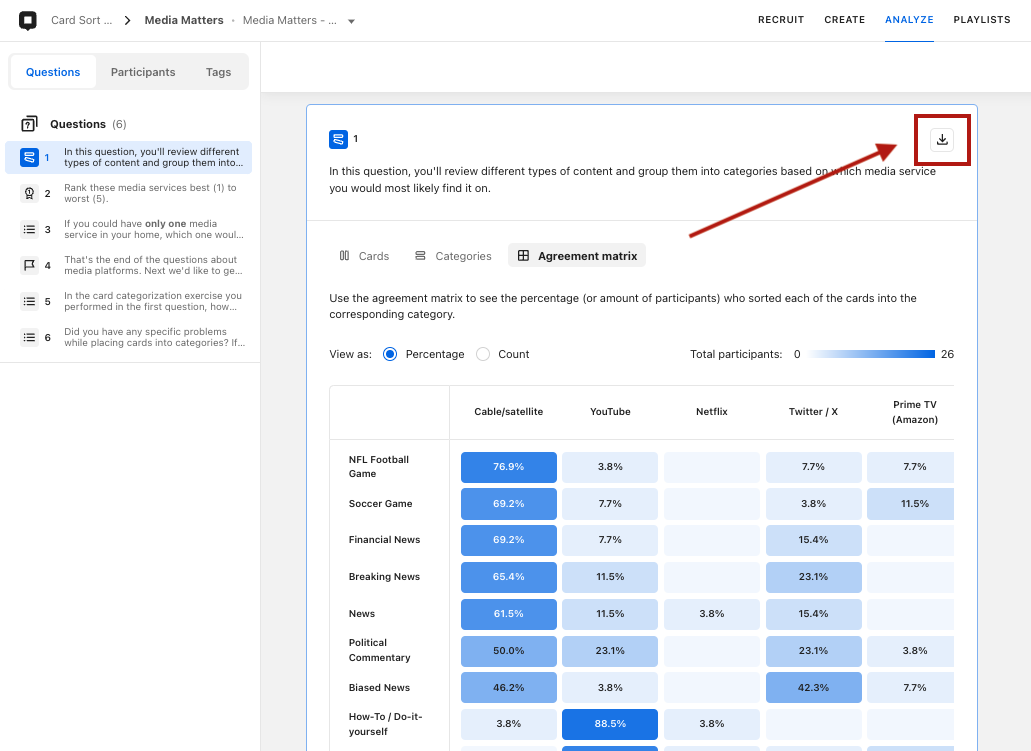Open question 4 end of the questions
Viewport: 1031px width, 751px height.
tap(128, 265)
